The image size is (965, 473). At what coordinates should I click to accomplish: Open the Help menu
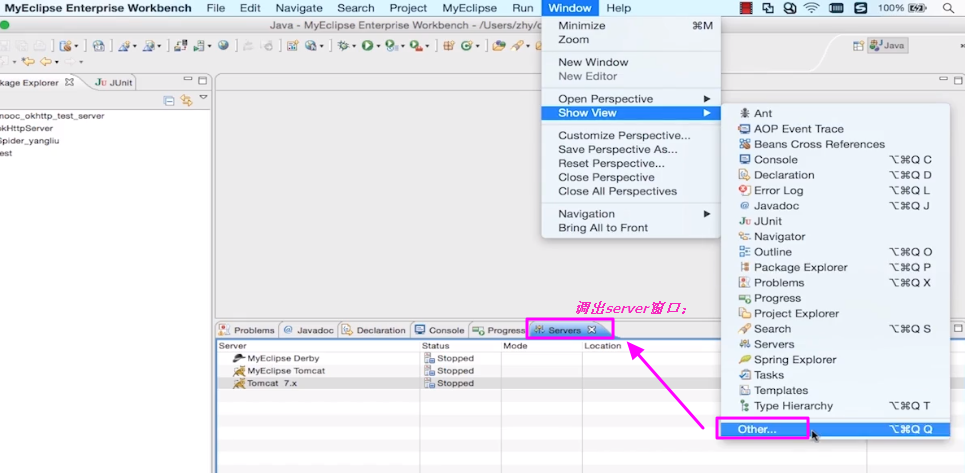pos(619,8)
